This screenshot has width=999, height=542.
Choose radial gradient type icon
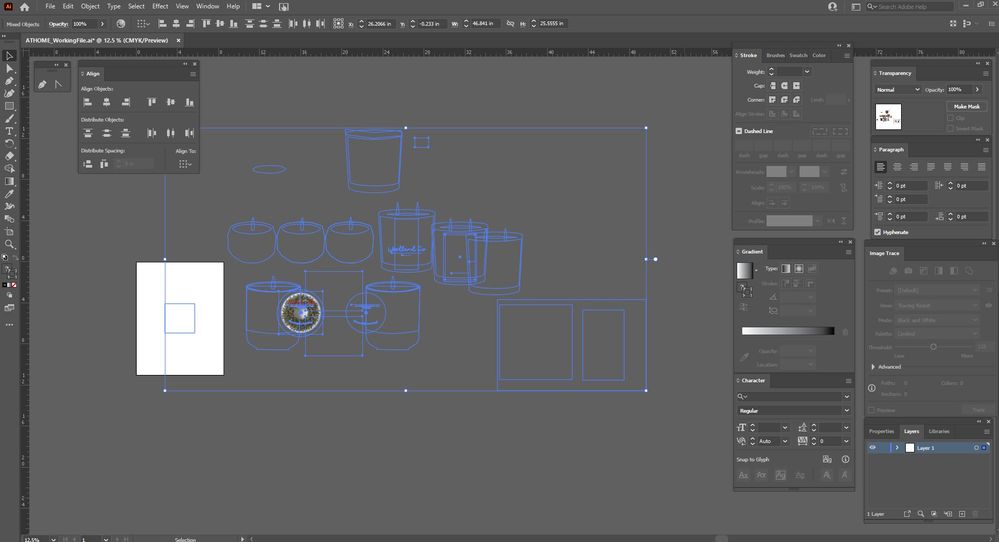798,268
